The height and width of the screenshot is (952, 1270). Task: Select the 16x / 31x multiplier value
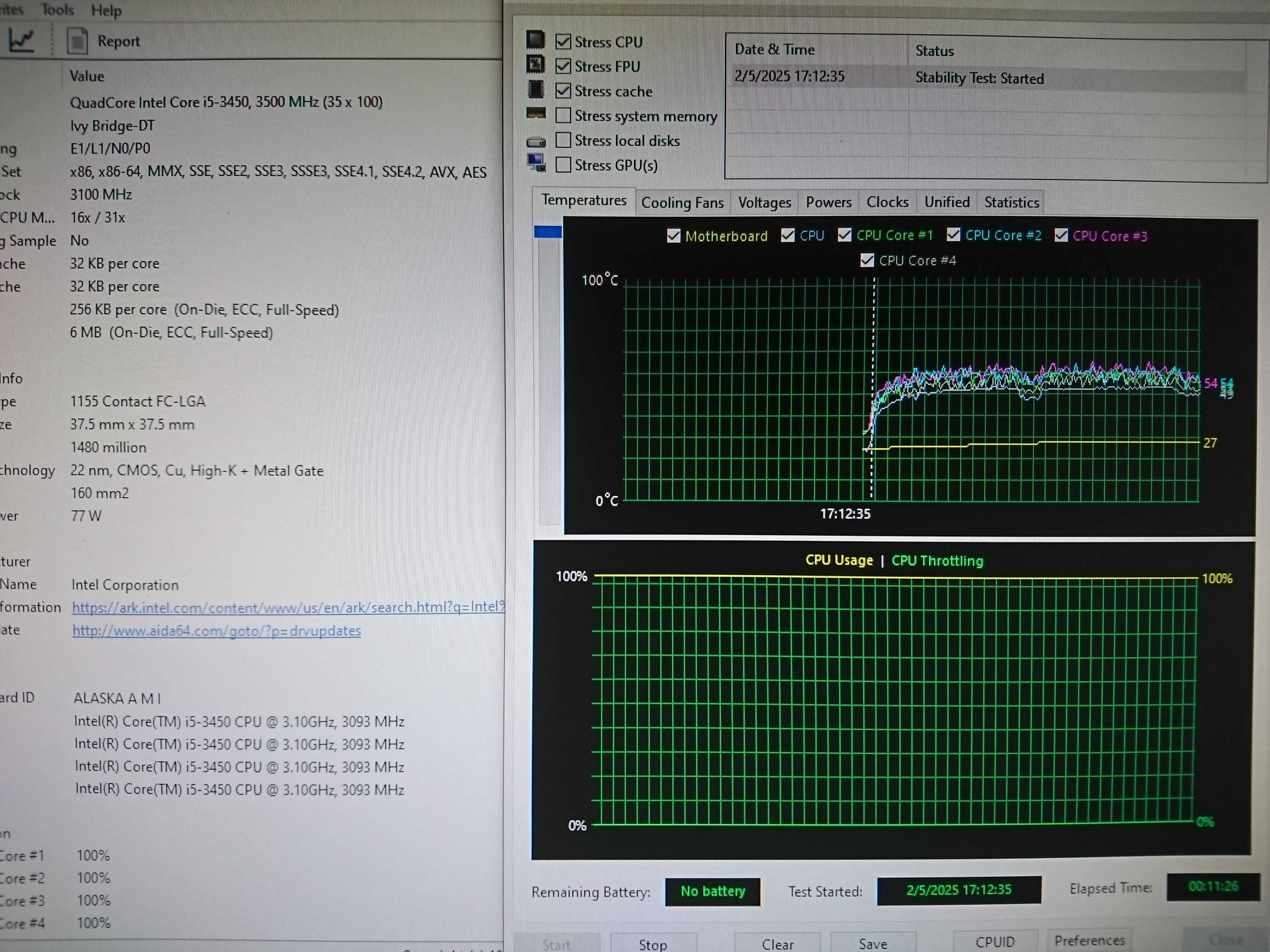click(x=97, y=217)
